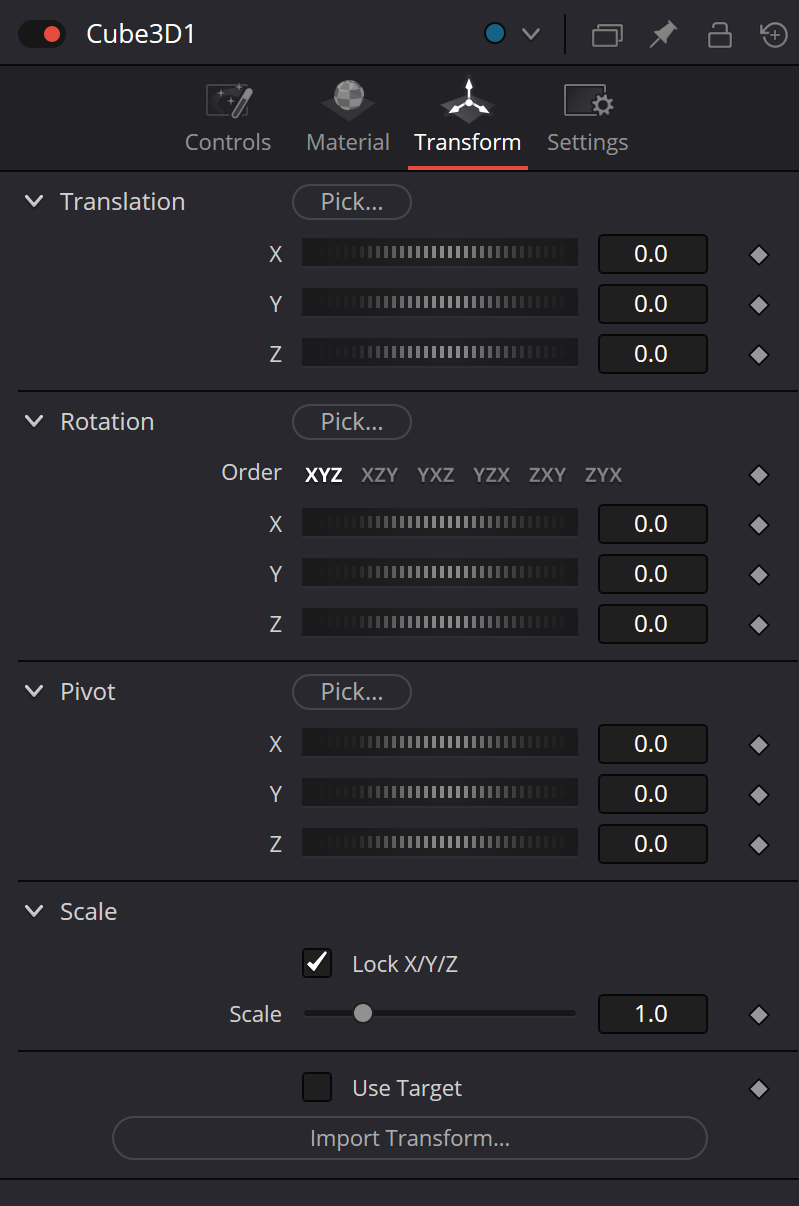Click Import Transform... button
The image size is (799, 1206).
point(410,1138)
